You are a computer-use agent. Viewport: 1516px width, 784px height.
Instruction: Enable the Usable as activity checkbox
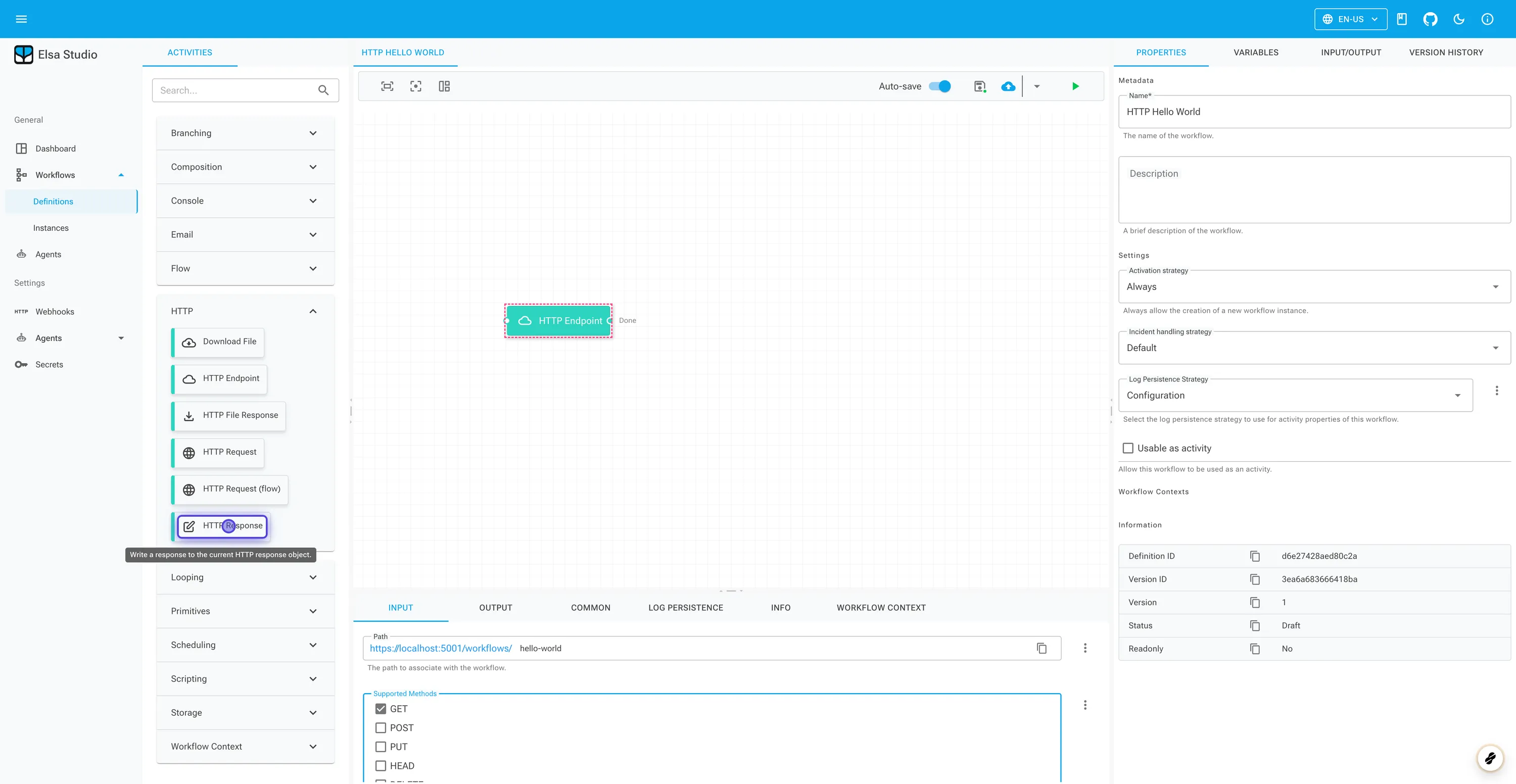point(1127,448)
